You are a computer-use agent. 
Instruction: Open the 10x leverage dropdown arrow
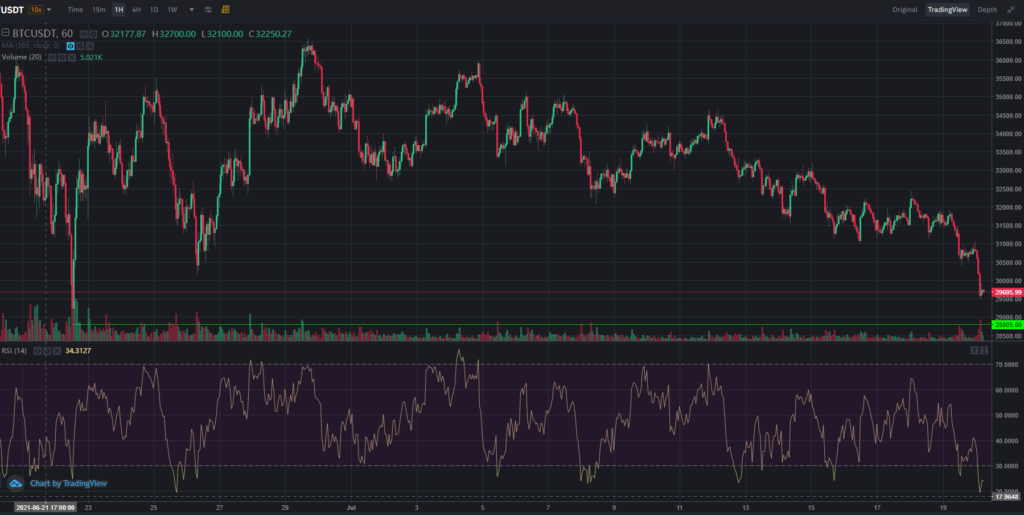coord(49,9)
